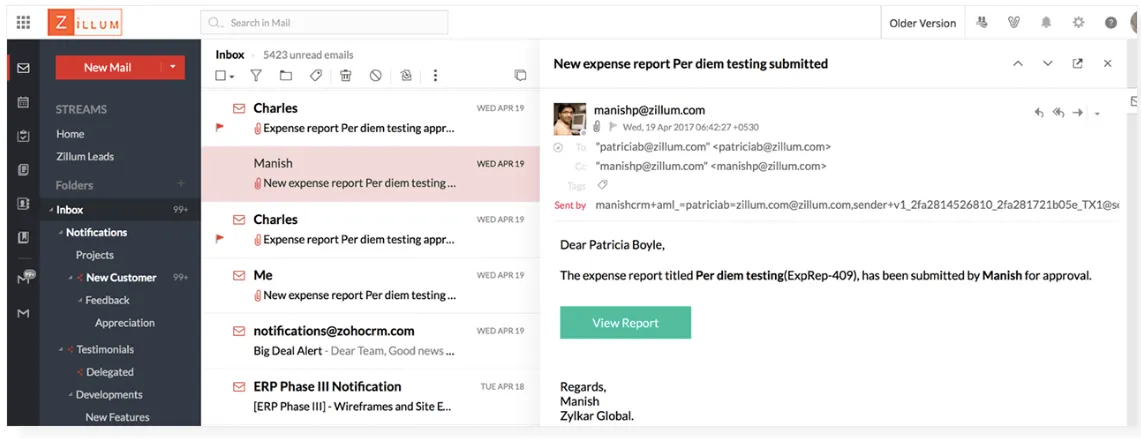Toggle the flag on the first Charles email
Viewport: 1141px width, 439px height.
220,128
